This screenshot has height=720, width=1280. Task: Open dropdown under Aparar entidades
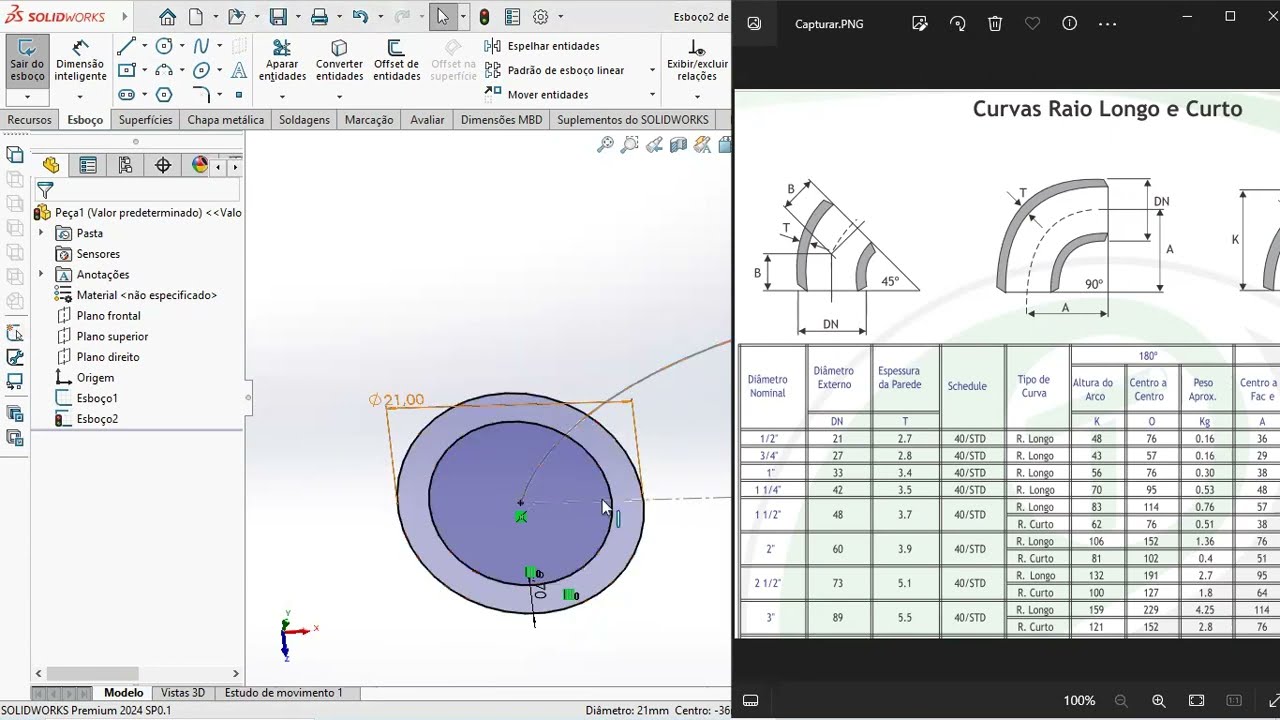(x=282, y=97)
